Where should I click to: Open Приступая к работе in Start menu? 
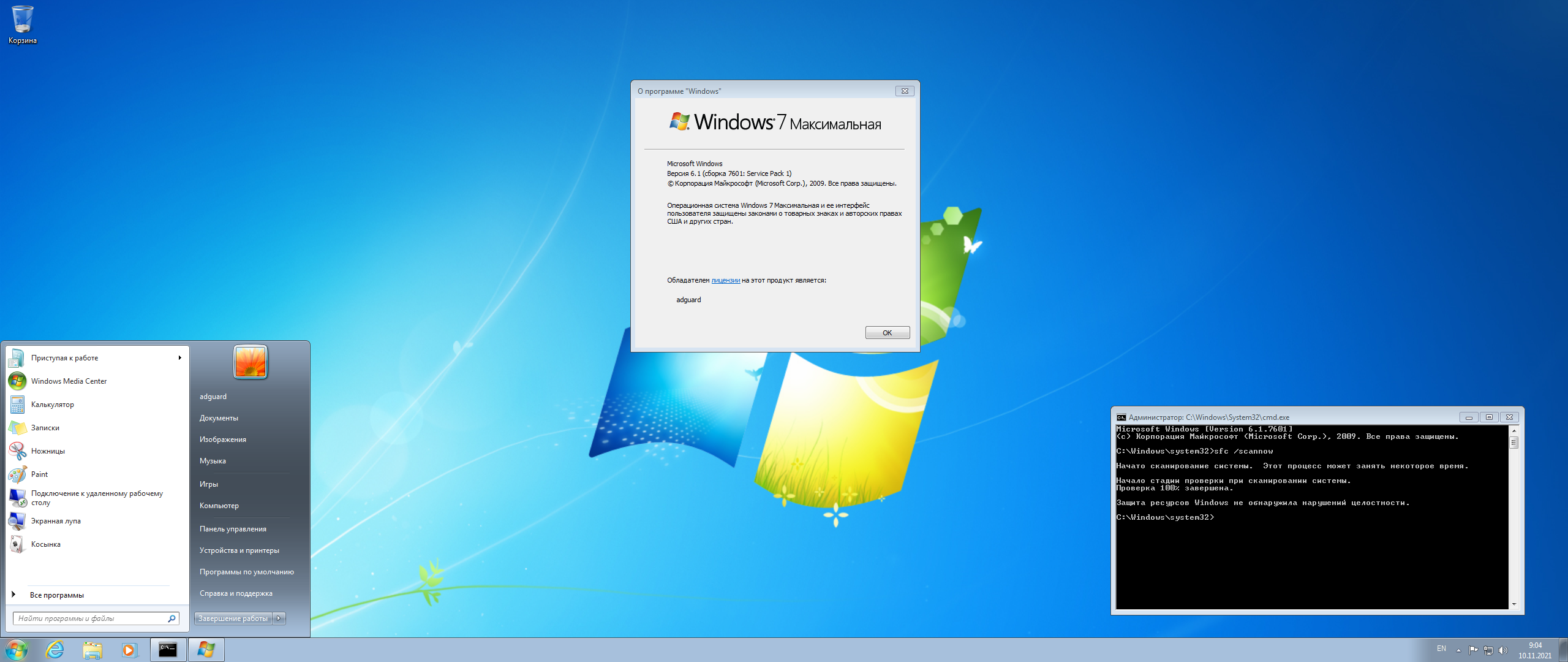pos(96,358)
